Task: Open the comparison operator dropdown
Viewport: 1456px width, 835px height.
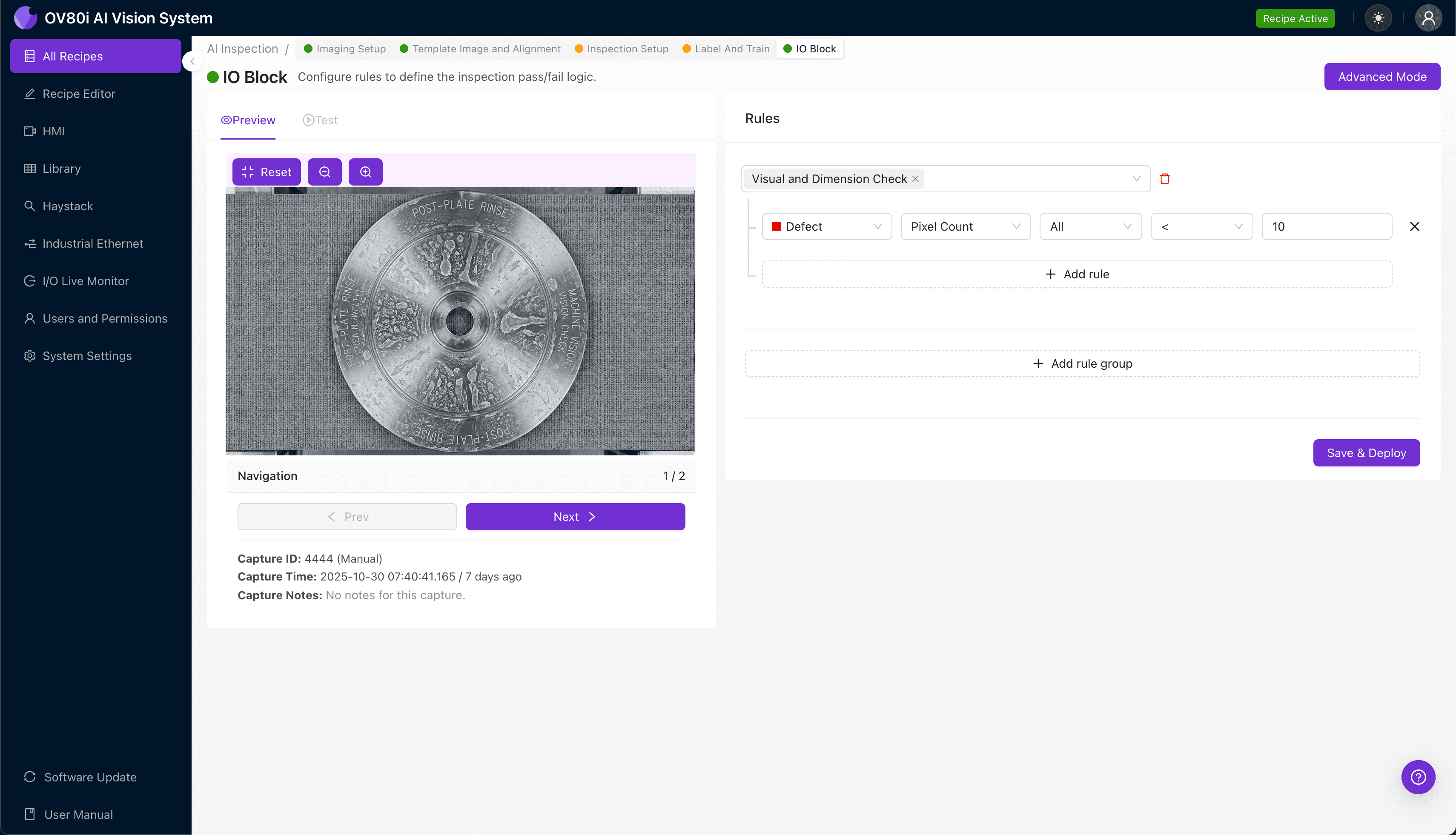Action: [x=1201, y=226]
